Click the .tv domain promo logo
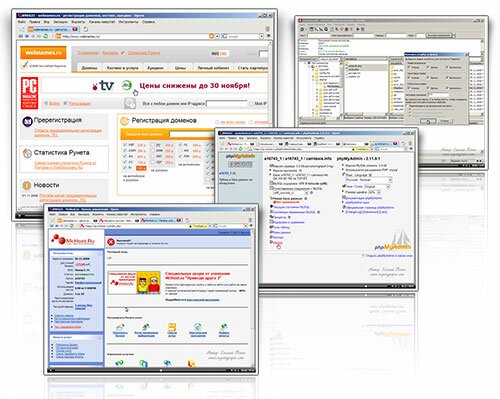 click(x=104, y=86)
